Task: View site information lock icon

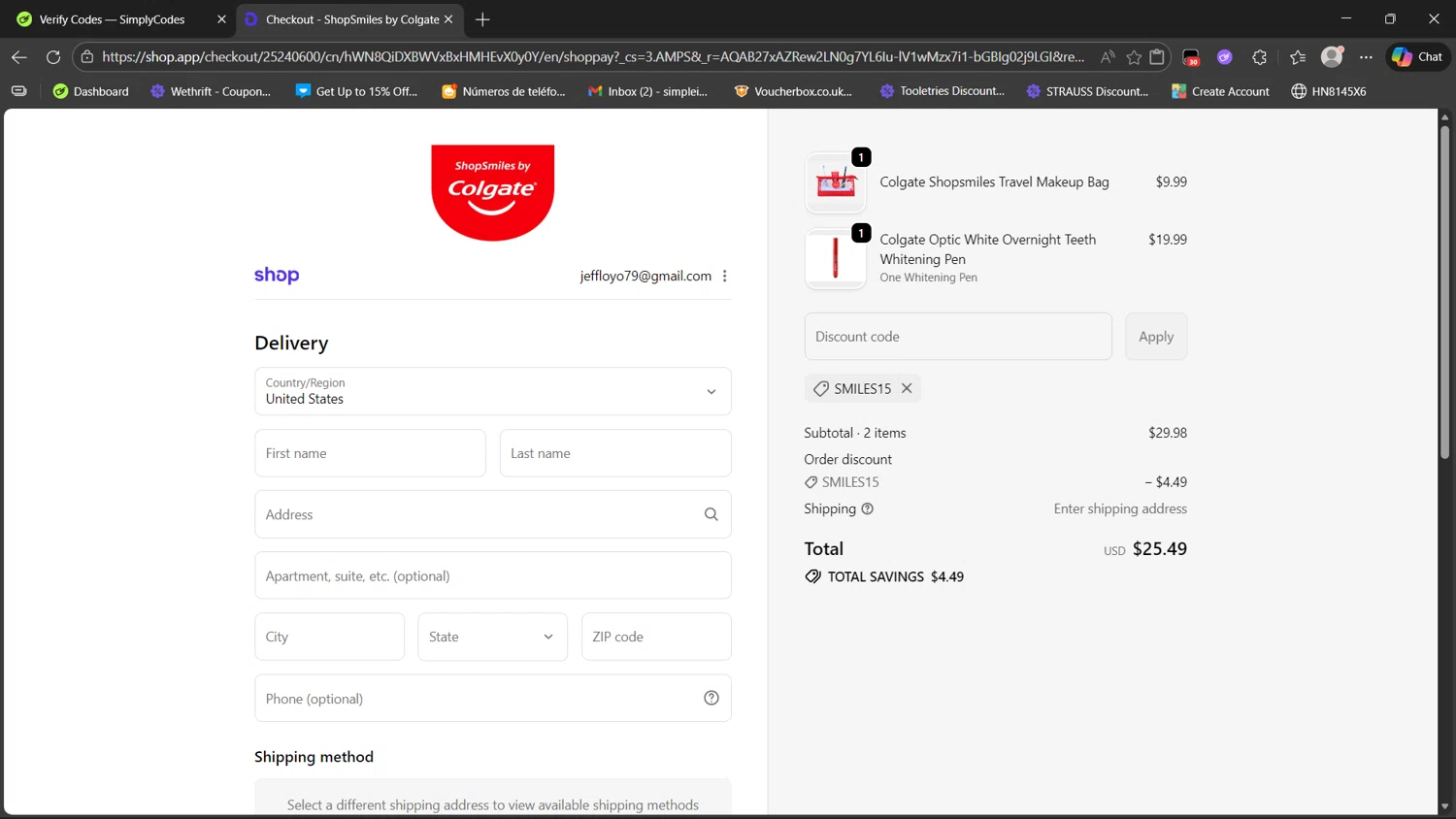Action: click(x=87, y=57)
